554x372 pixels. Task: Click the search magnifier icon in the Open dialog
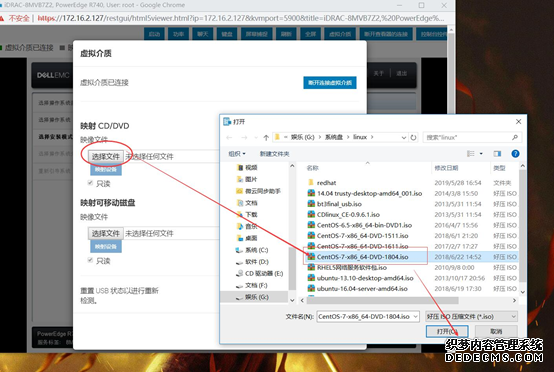pyautogui.click(x=515, y=137)
